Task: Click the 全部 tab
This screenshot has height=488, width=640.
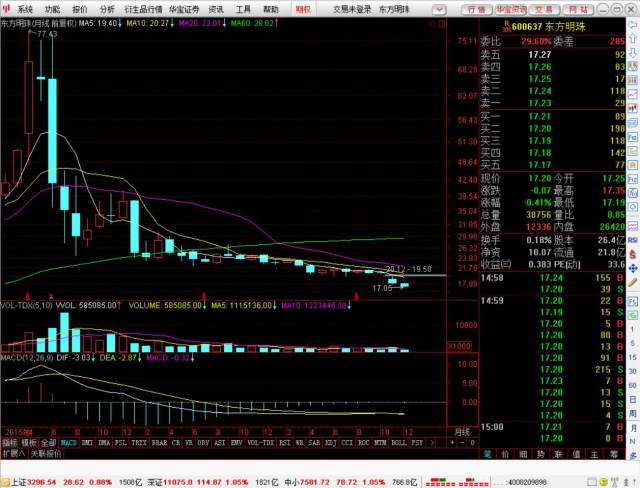Action: (48, 443)
